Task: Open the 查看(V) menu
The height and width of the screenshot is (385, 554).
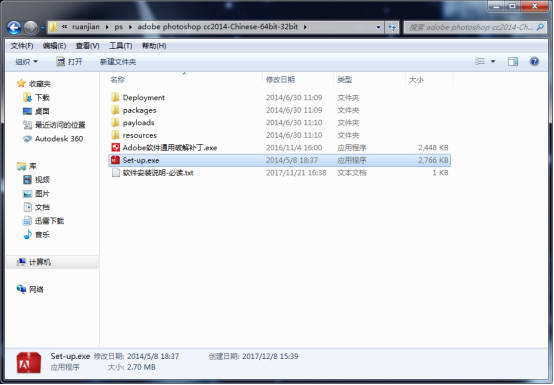Action: pos(87,46)
